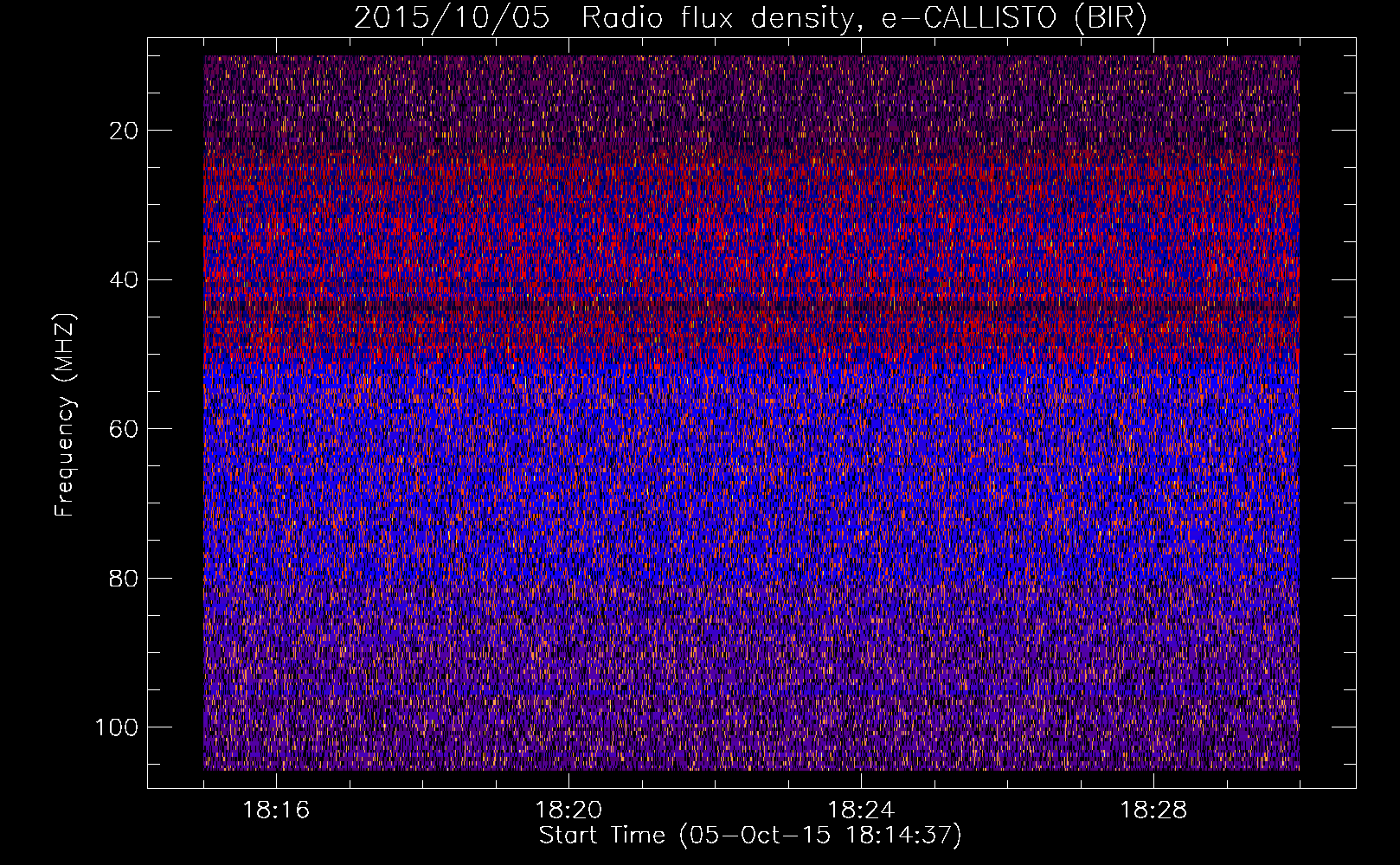
Task: Select the "Frequency (MHZ)" y-axis label
Action: (65, 415)
